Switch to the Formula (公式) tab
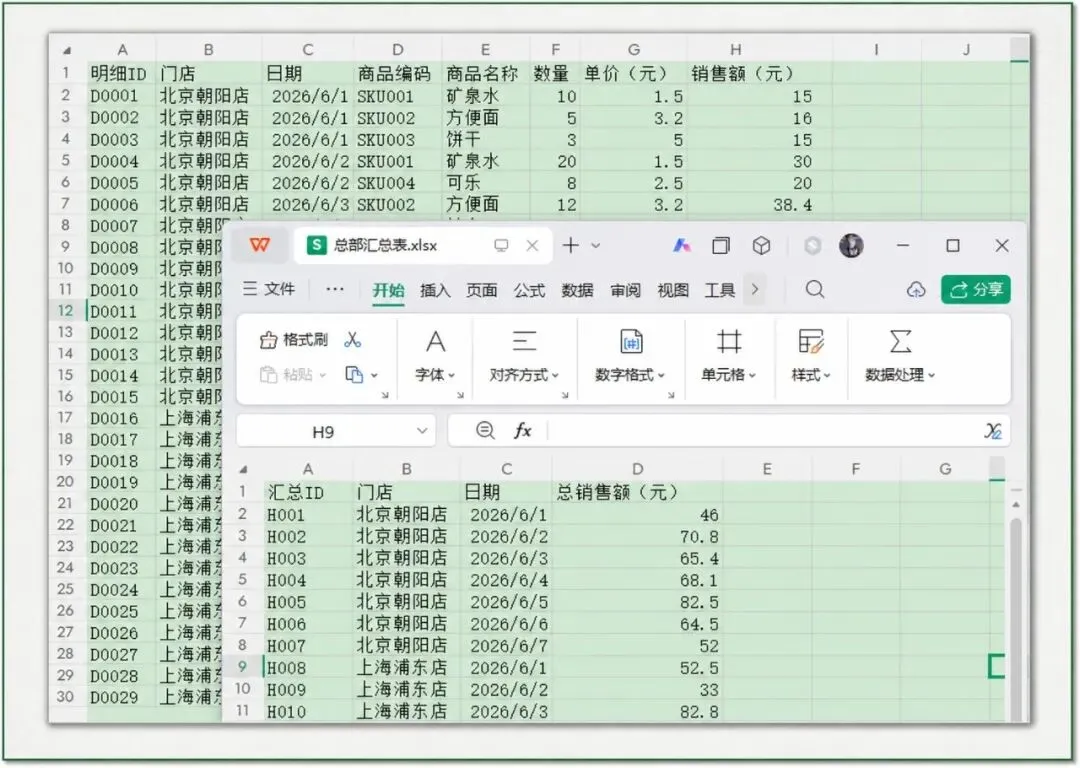 click(529, 291)
